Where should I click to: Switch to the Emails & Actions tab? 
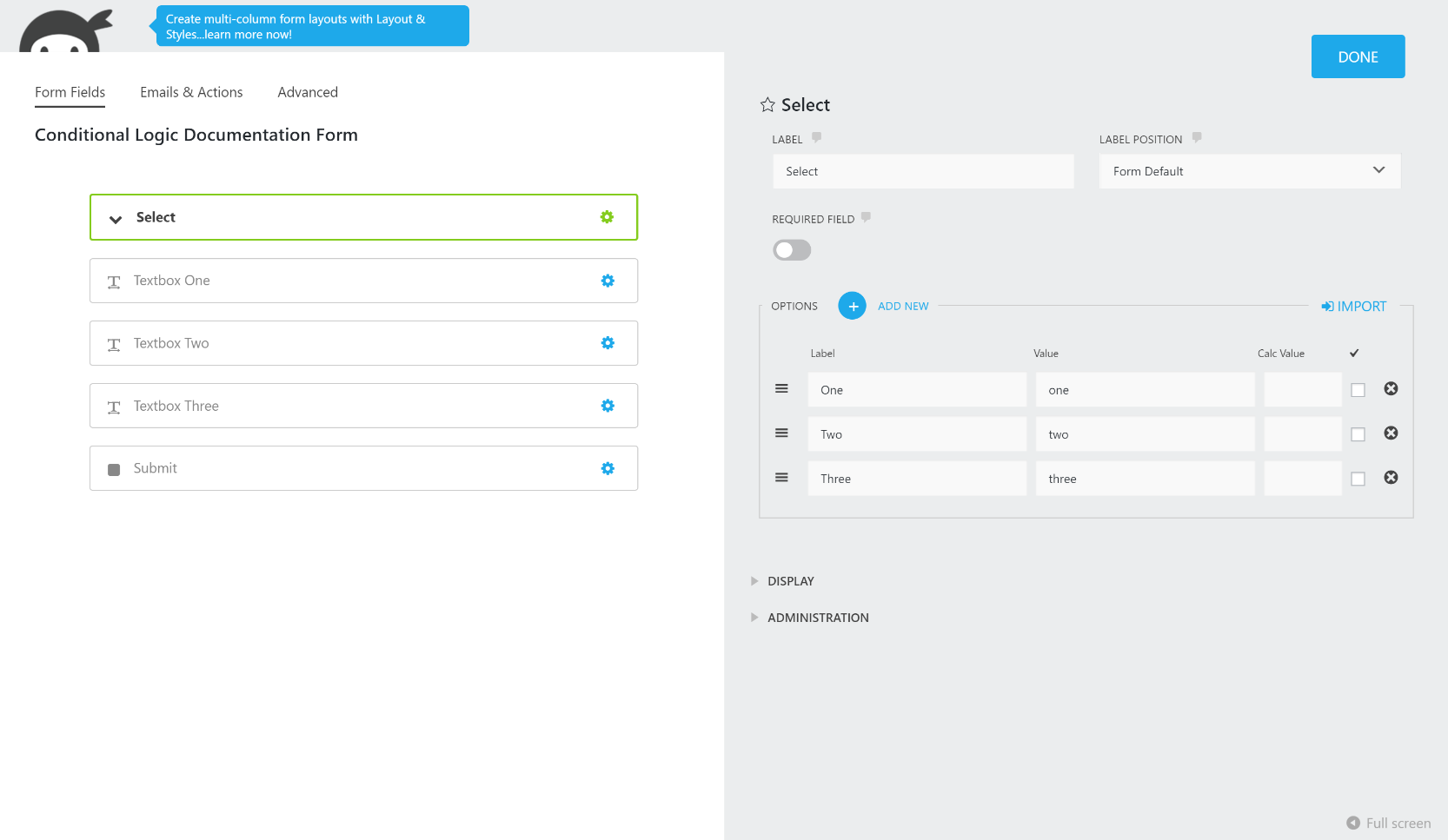tap(191, 92)
